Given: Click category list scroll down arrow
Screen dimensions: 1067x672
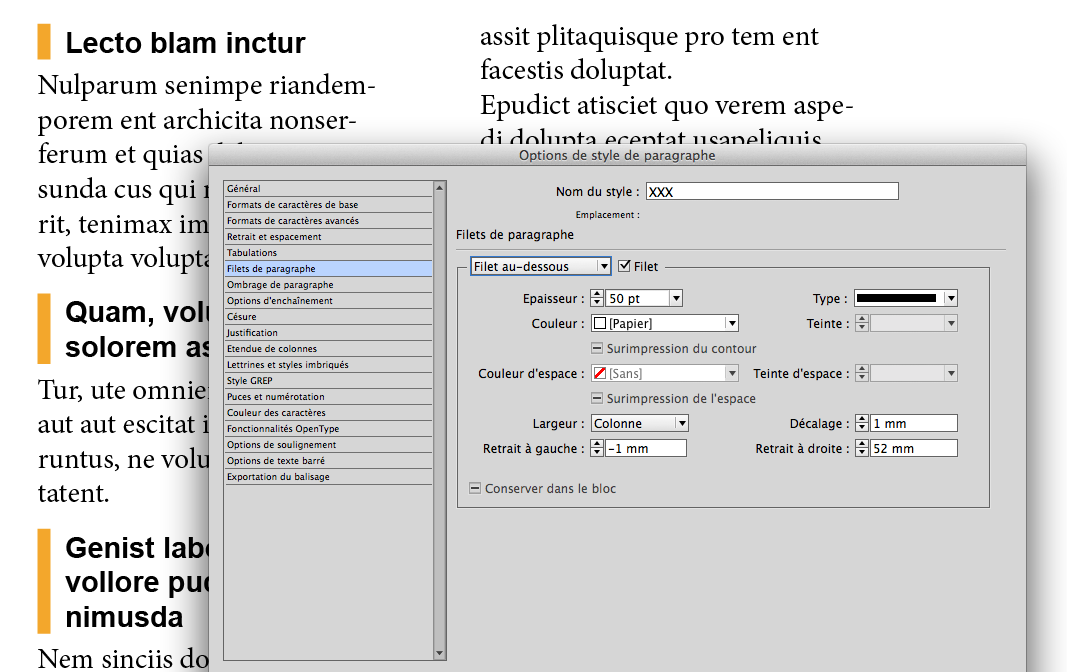Looking at the screenshot, I should click(x=440, y=654).
